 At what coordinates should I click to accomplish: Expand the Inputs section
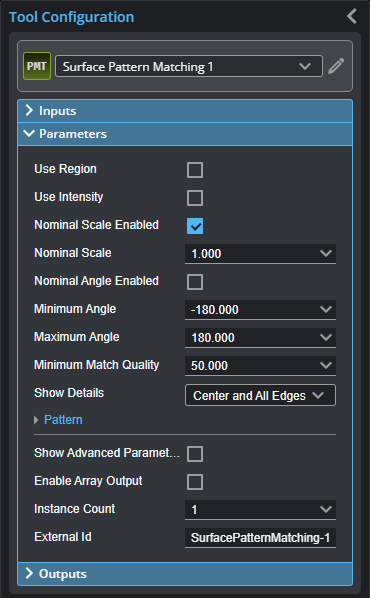(185, 111)
